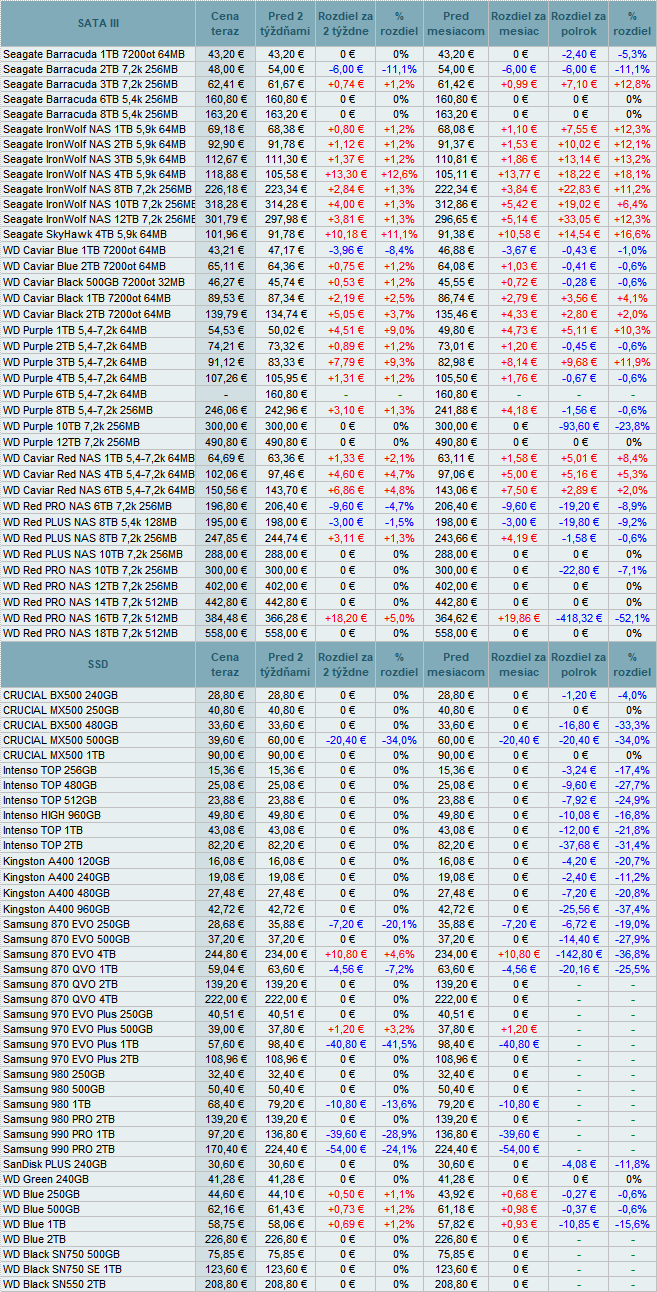Select row Seagate SkyHawk 4TB 5,9k 64MB
Screen dimensions: 657x1292
coord(328,234)
